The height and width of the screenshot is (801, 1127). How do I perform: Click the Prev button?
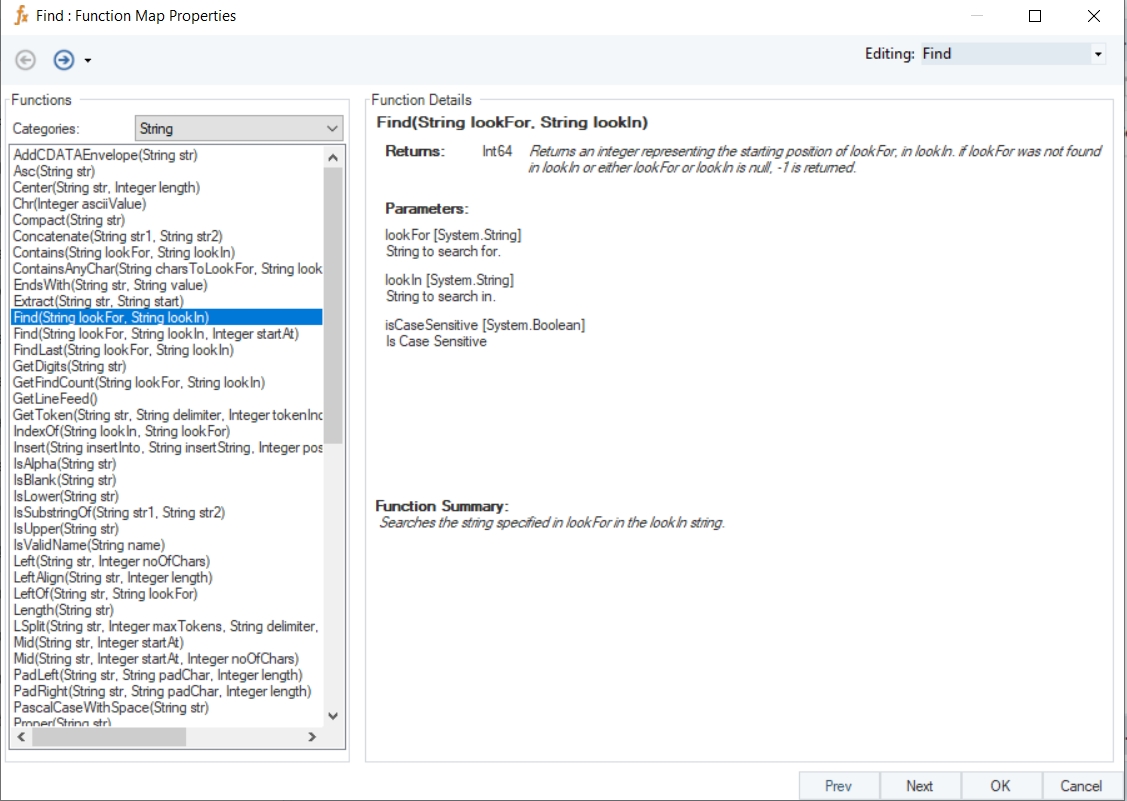click(x=839, y=786)
